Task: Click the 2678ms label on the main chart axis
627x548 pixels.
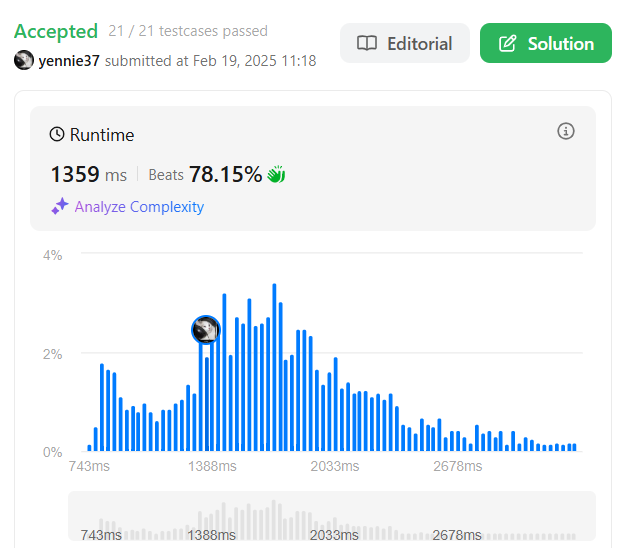Action: pos(458,466)
